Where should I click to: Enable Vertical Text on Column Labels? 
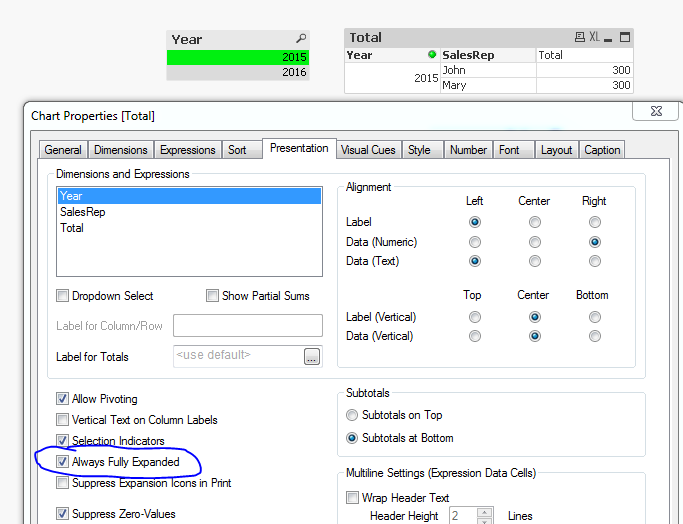pos(62,419)
